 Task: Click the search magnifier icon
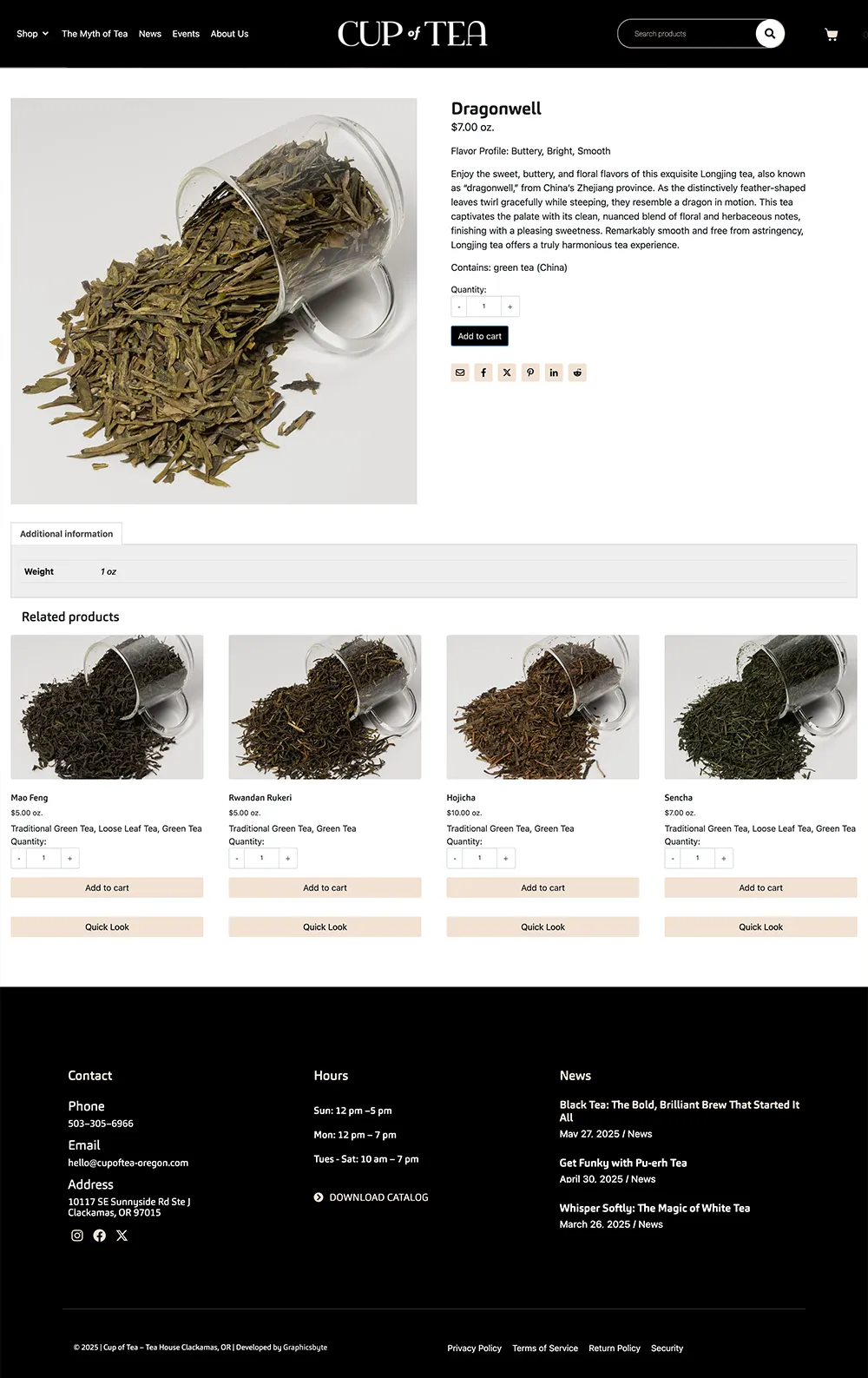(x=769, y=34)
